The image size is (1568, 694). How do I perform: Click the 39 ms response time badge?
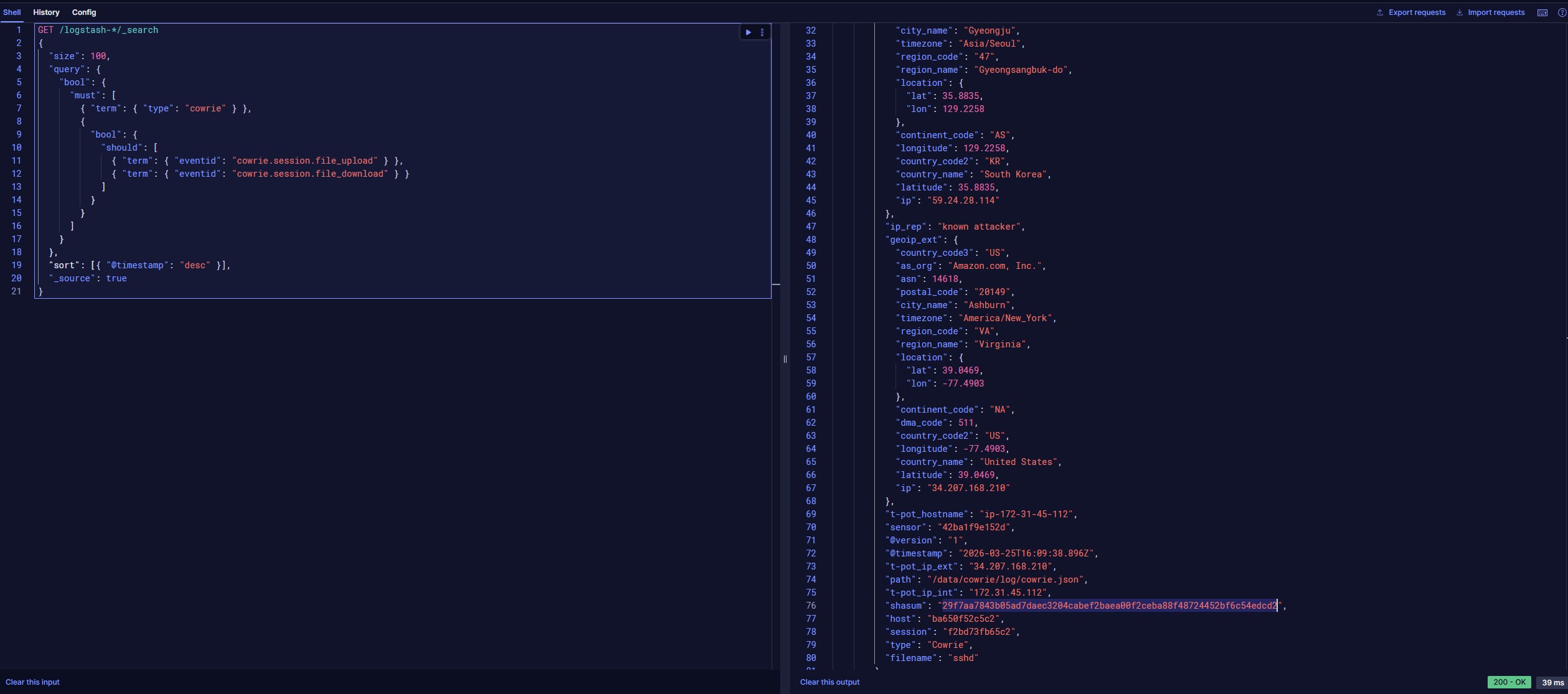1552,682
